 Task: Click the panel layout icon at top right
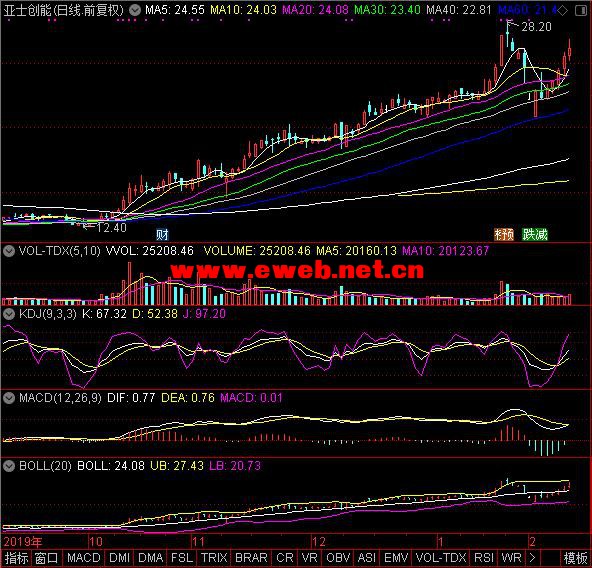click(x=581, y=11)
